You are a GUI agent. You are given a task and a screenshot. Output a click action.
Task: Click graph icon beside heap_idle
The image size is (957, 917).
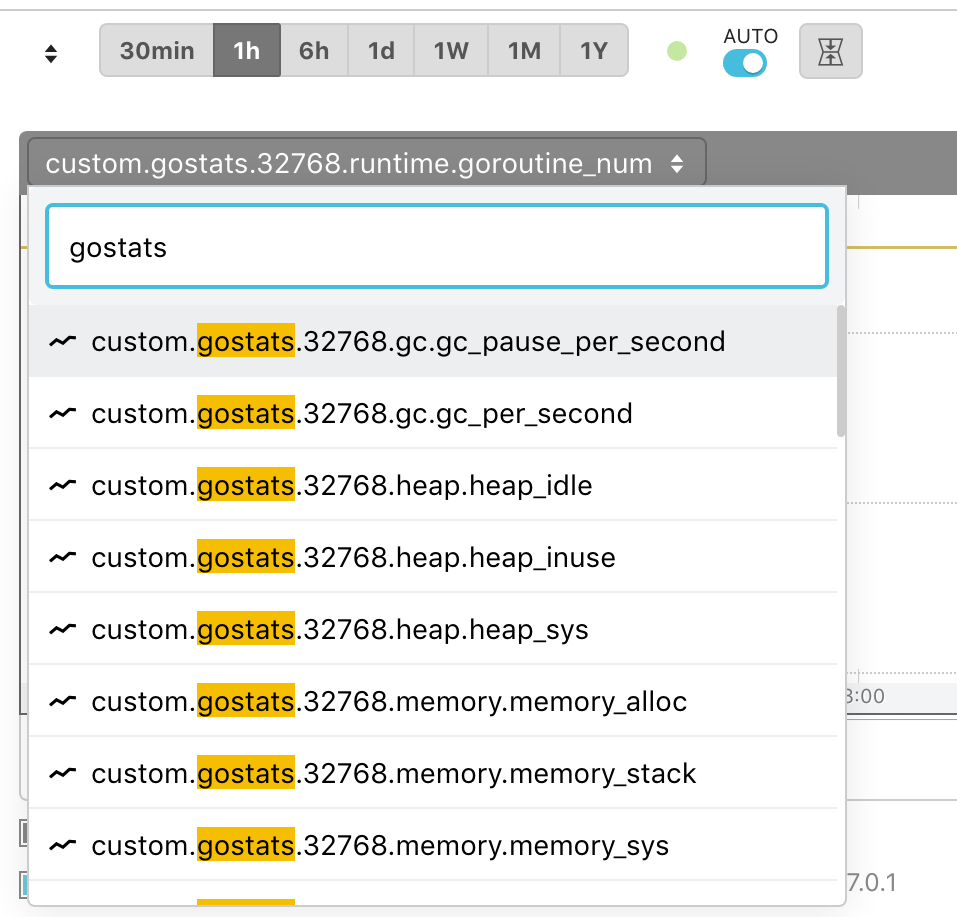tap(63, 485)
